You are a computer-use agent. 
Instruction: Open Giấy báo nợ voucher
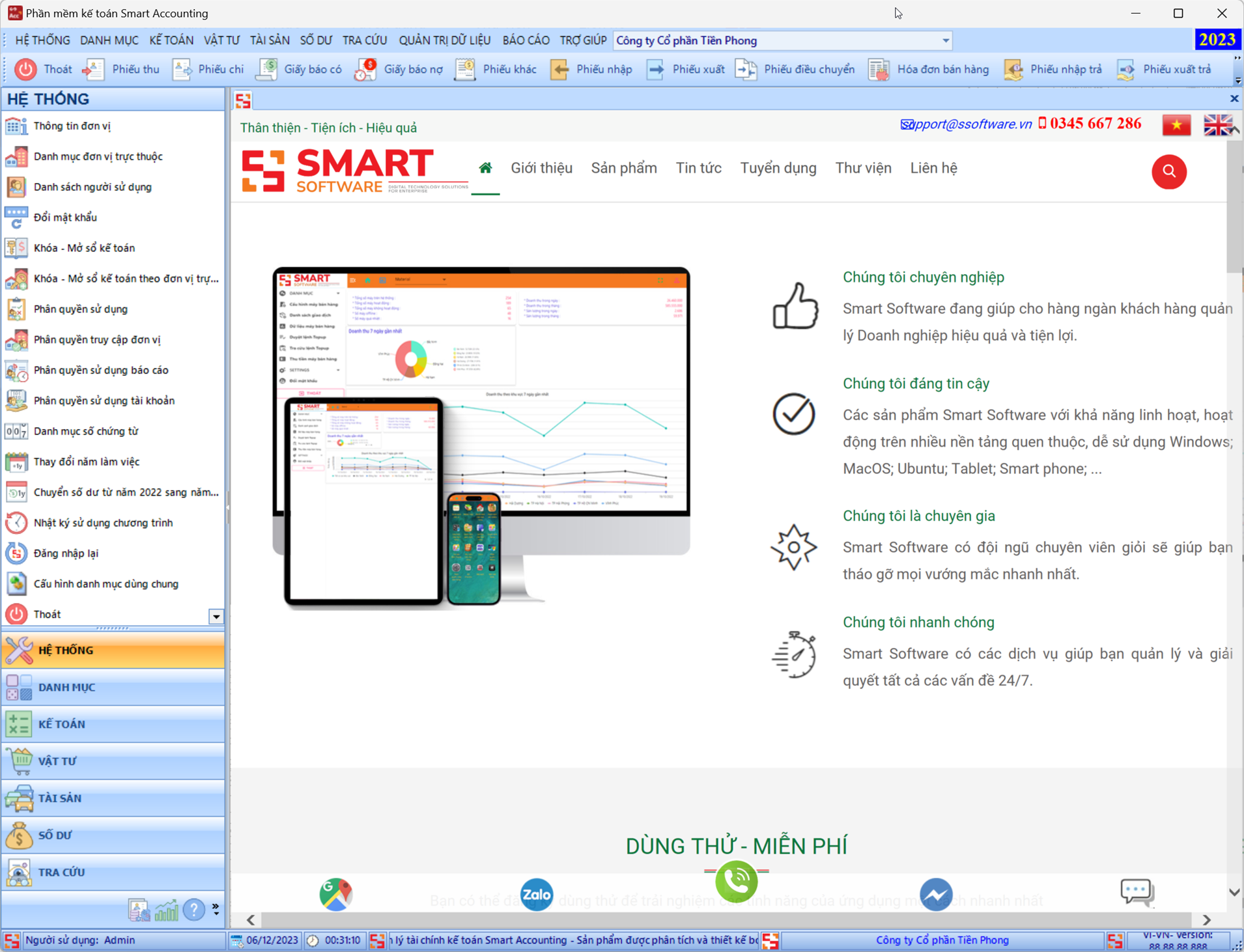[x=399, y=69]
